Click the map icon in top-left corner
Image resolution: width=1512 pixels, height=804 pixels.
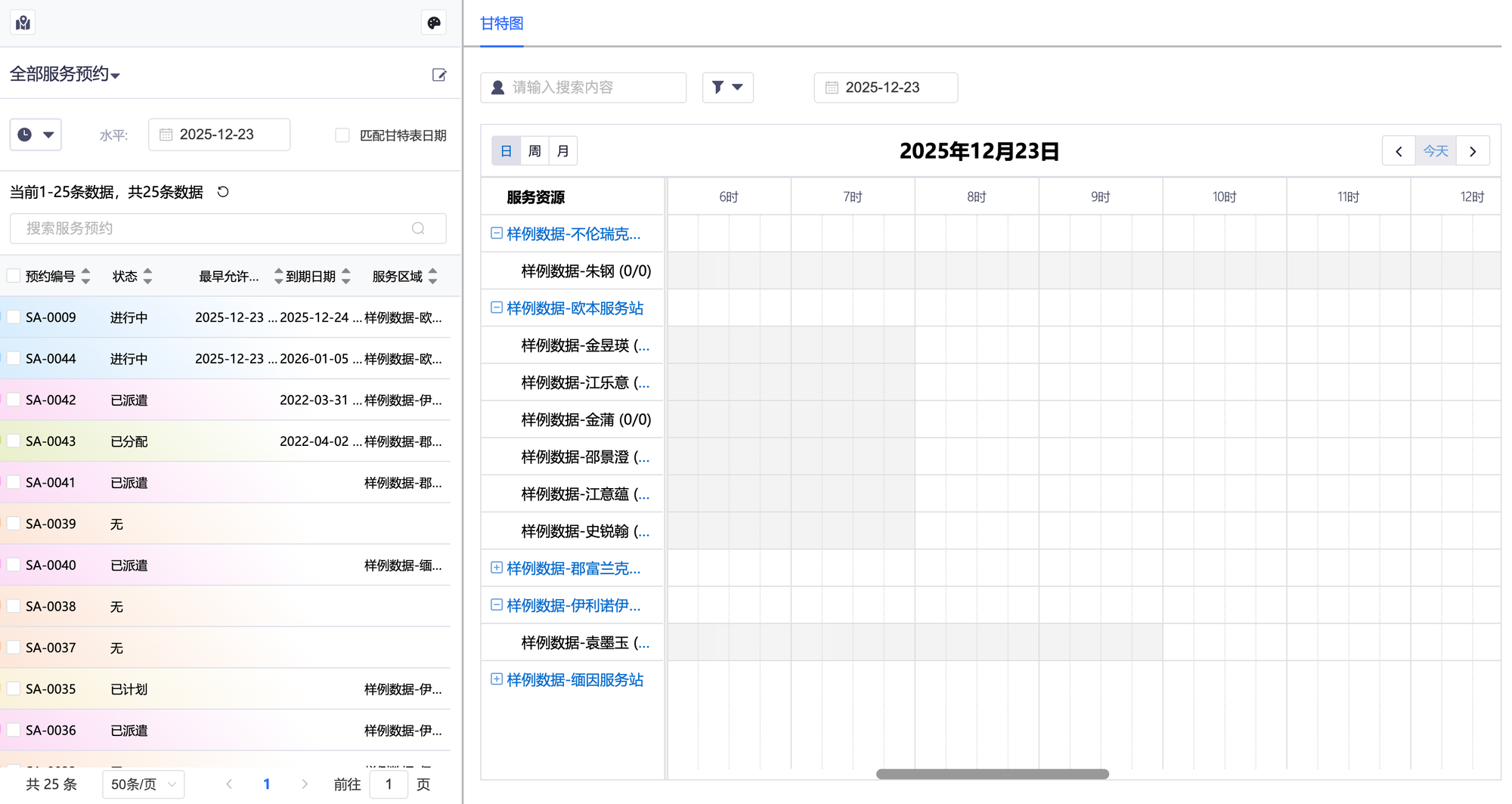[x=23, y=23]
